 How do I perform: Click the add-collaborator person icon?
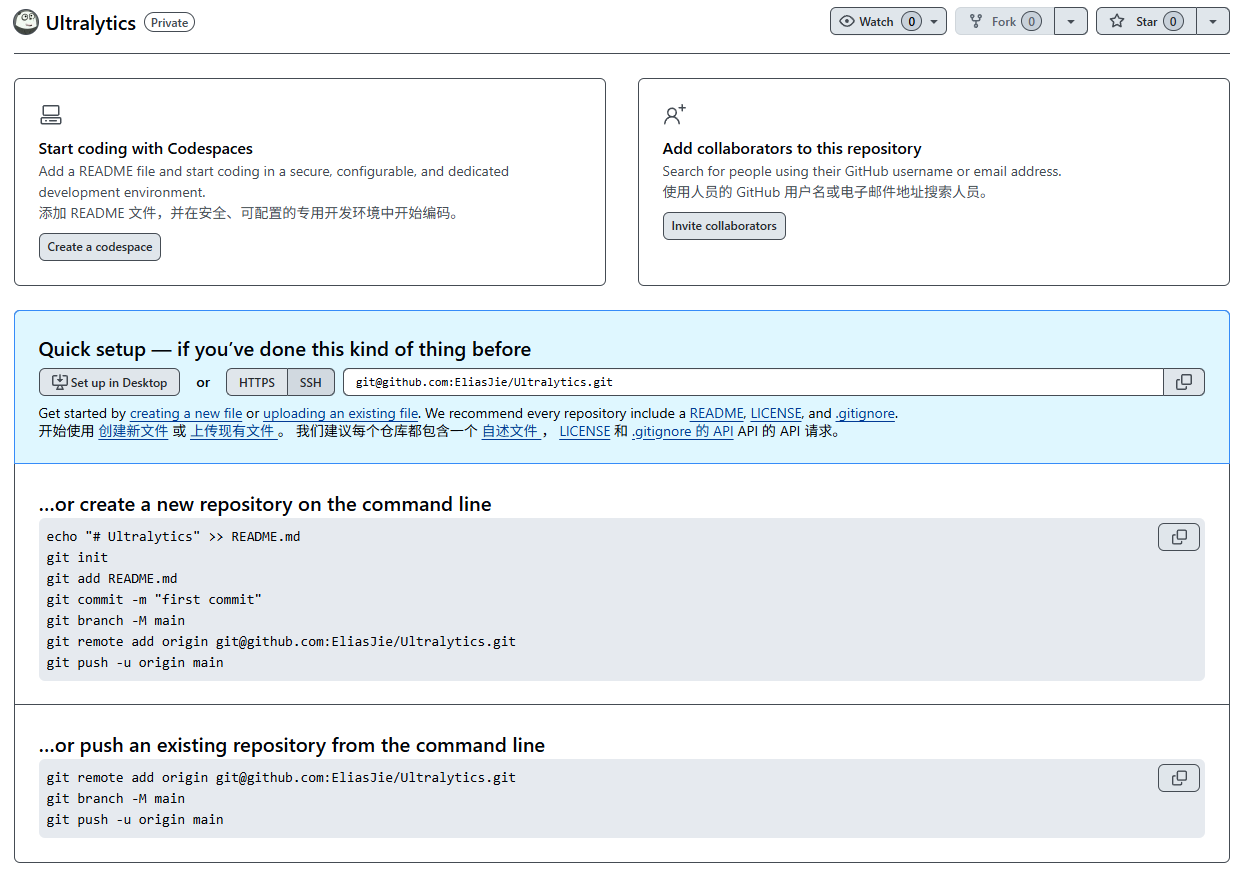[x=675, y=114]
